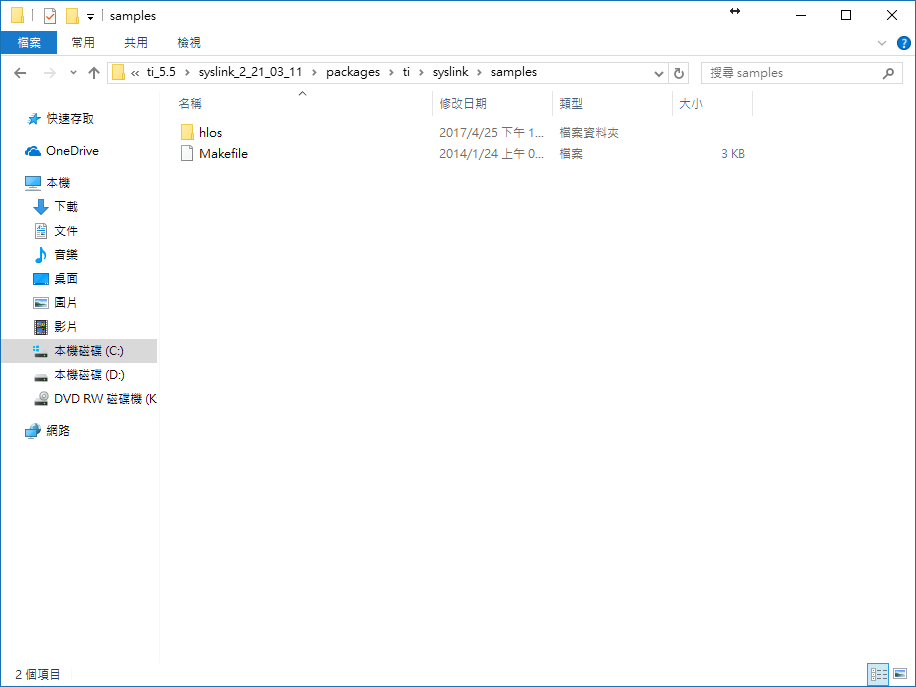Viewport: 916px width, 687px height.
Task: Open 音樂 folder in sidebar
Action: pos(66,255)
